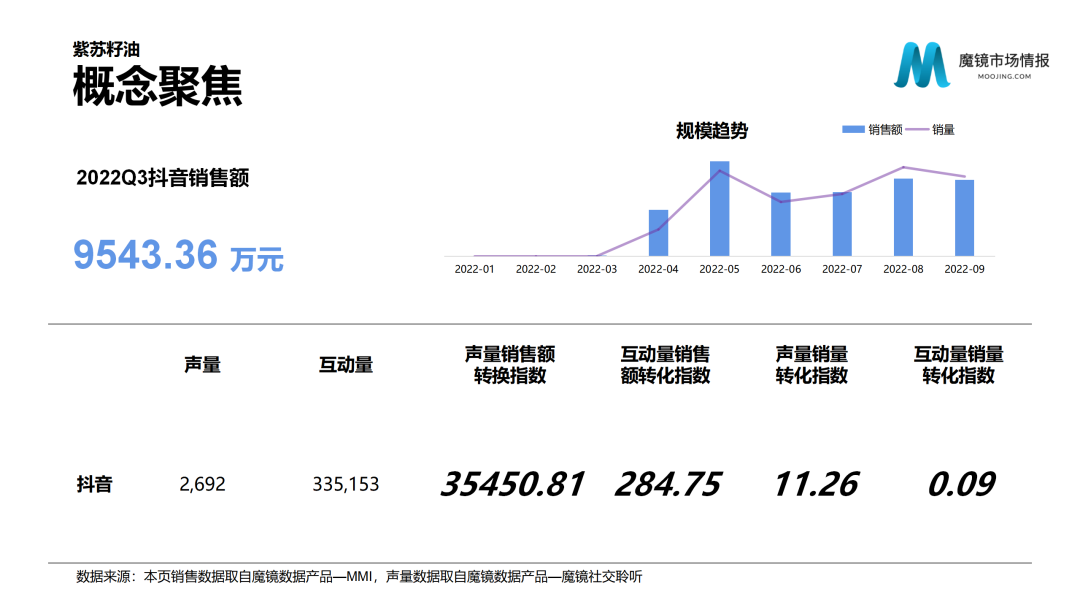Select the 2022-07 sales bar
Viewport: 1080px width, 608px height.
(842, 224)
